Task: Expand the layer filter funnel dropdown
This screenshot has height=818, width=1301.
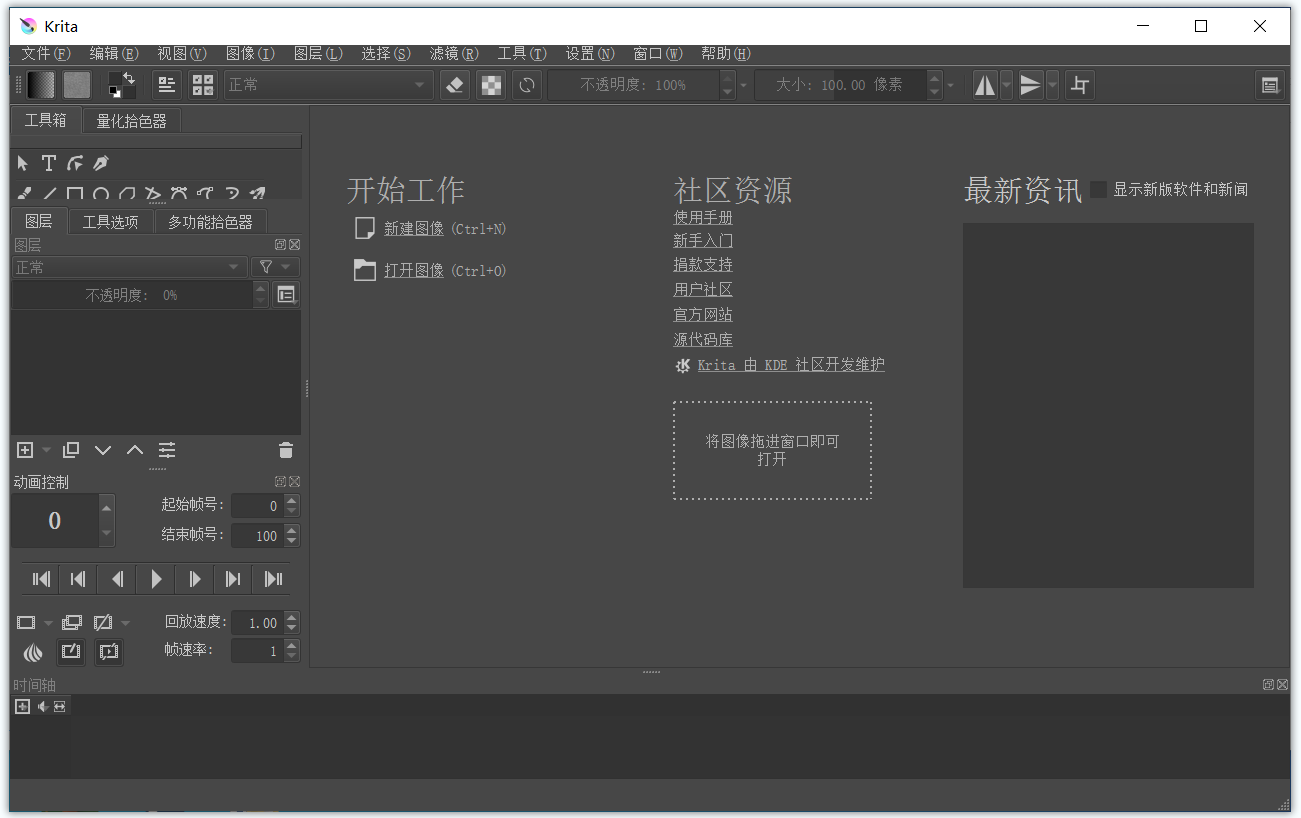Action: point(275,267)
